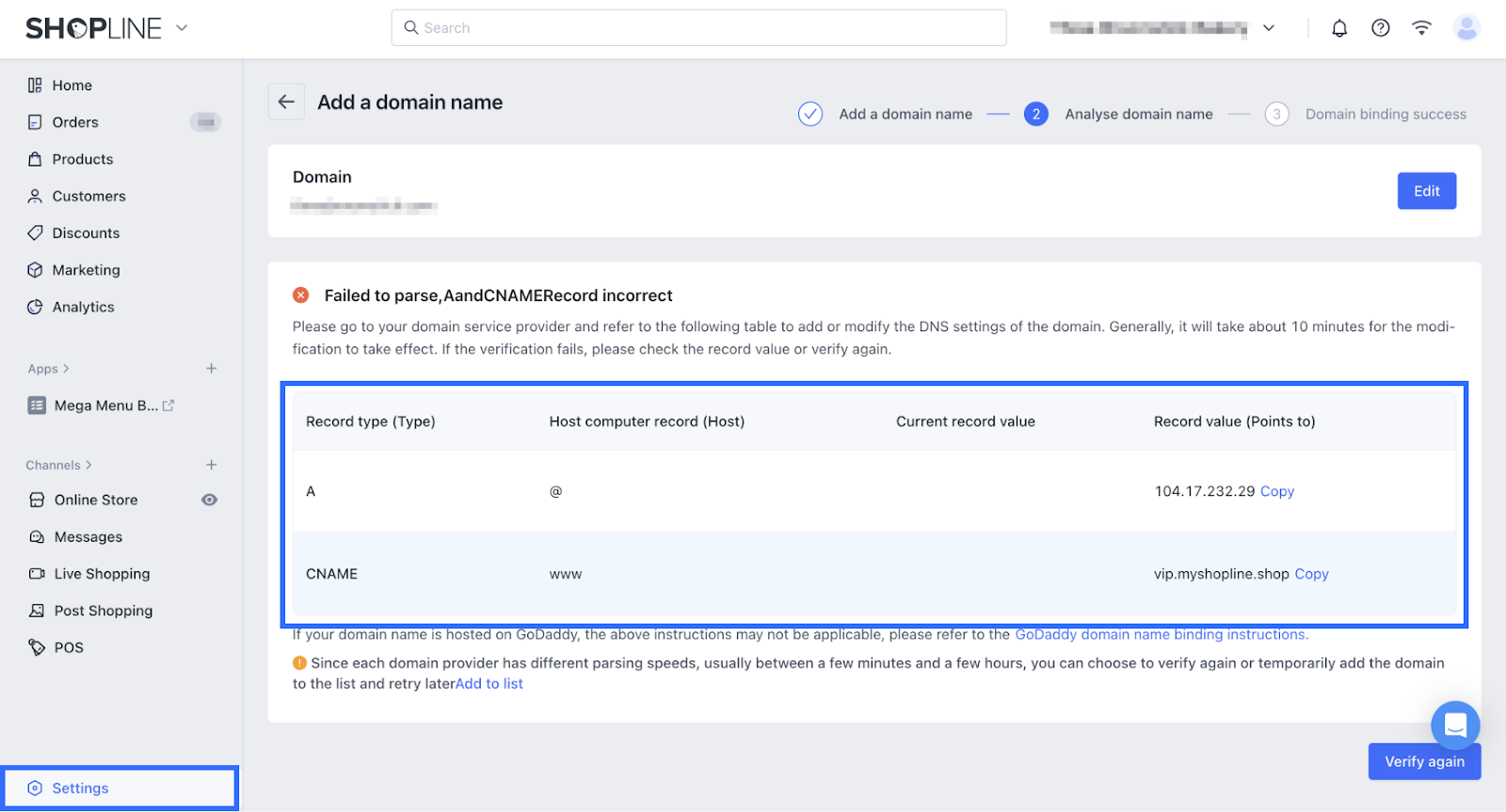Screen dimensions: 1506x812
Task: Click the Verify again button
Action: [x=1424, y=761]
